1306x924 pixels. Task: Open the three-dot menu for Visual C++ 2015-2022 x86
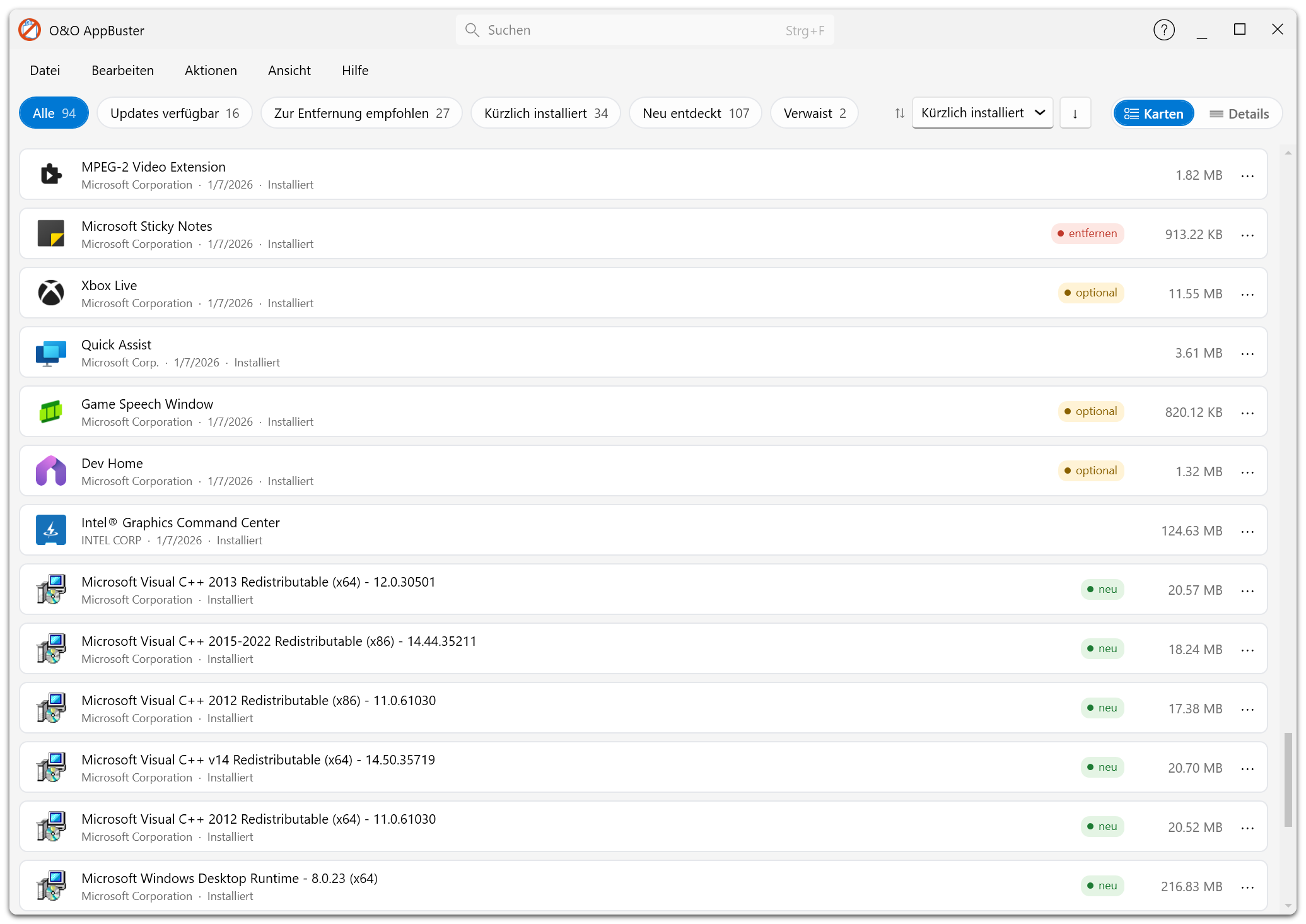tap(1247, 650)
